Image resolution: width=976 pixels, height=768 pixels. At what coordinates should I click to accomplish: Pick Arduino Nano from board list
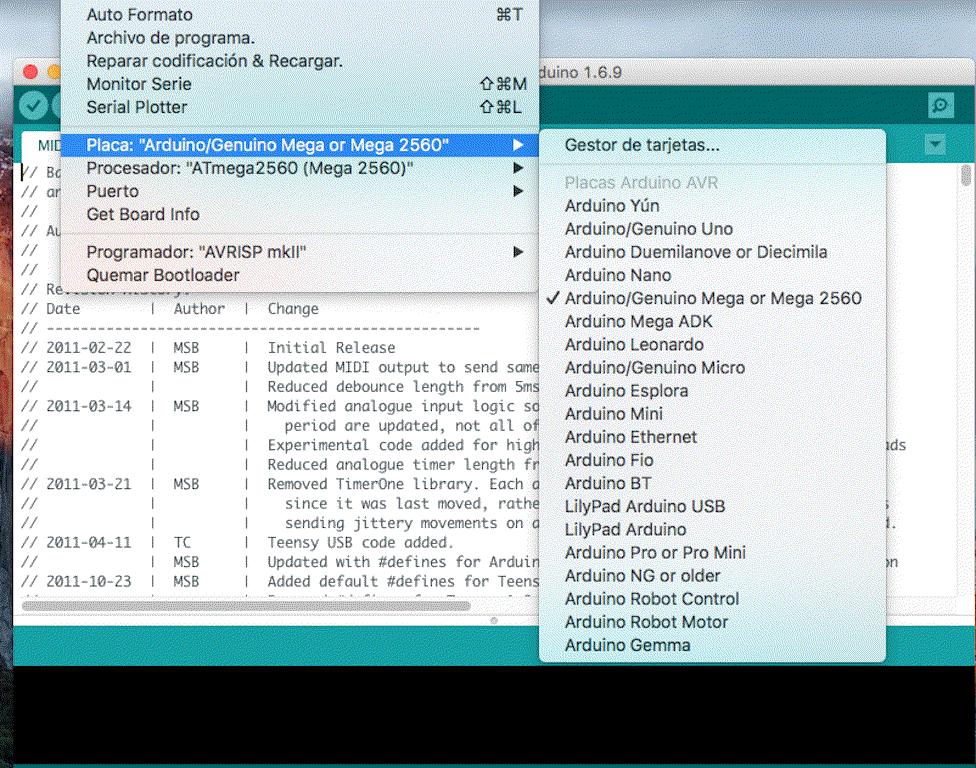[618, 275]
